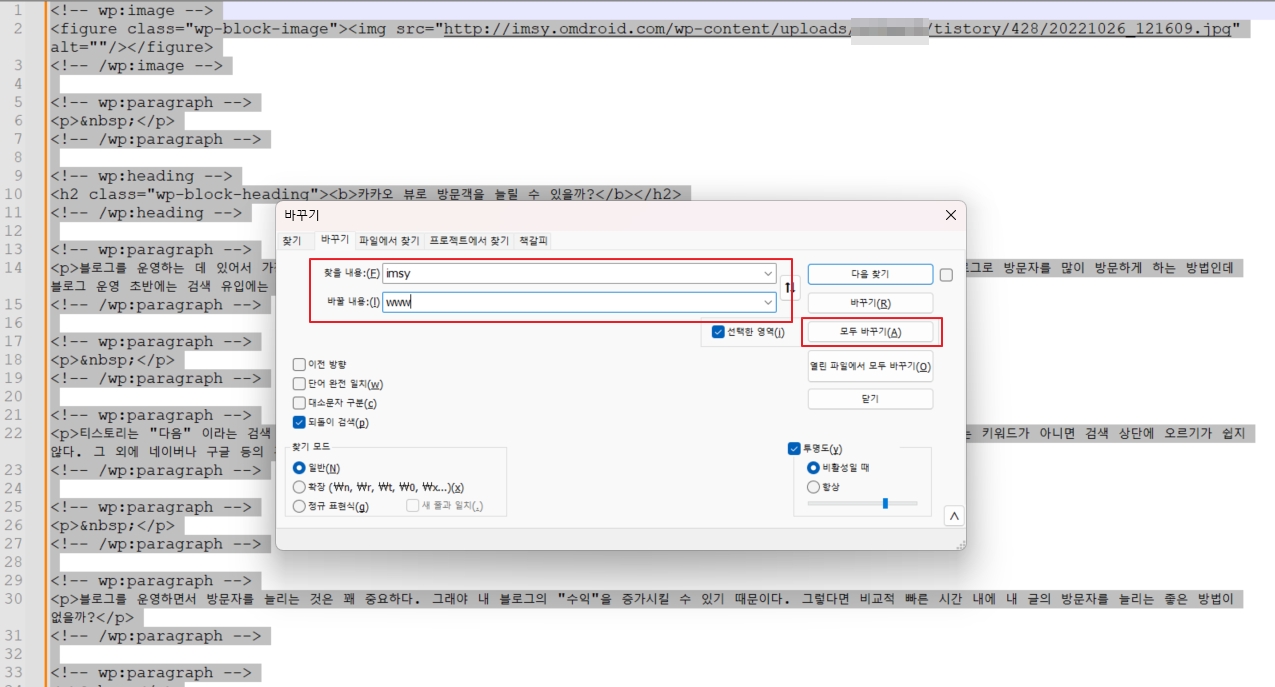This screenshot has width=1275, height=687.
Task: Choose the 확장 search mode radio
Action: (299, 487)
